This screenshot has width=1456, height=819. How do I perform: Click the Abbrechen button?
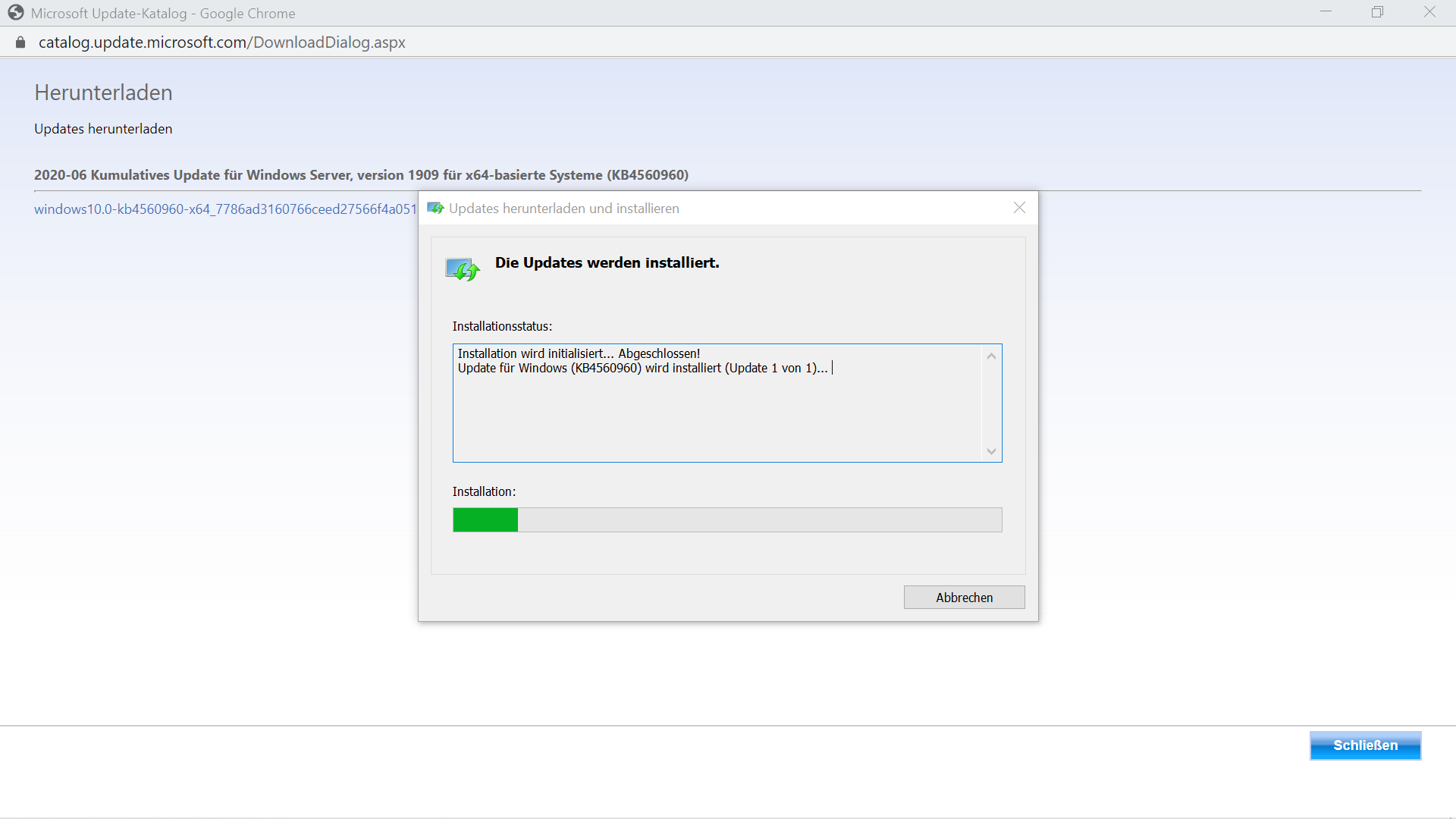pyautogui.click(x=964, y=598)
